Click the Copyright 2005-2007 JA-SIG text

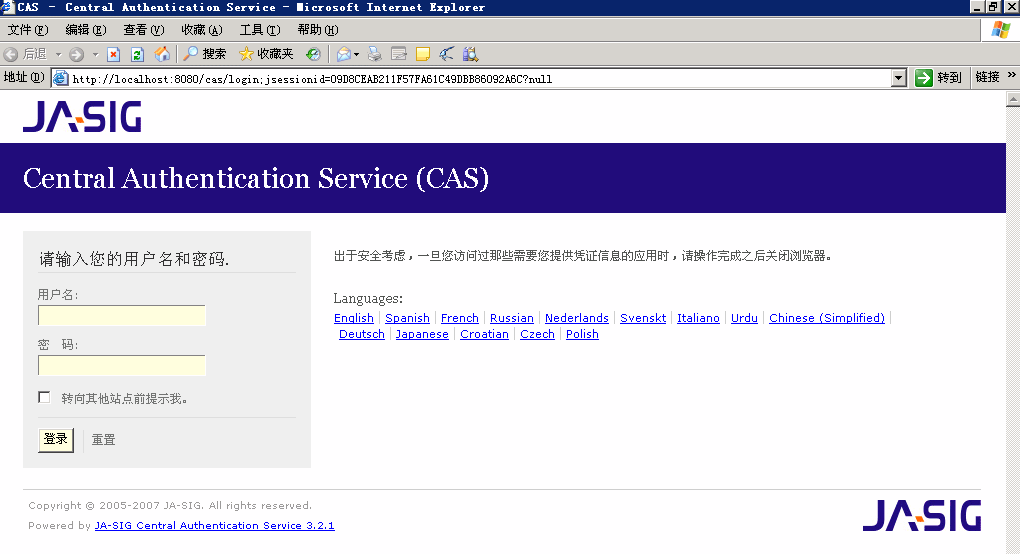(x=170, y=505)
